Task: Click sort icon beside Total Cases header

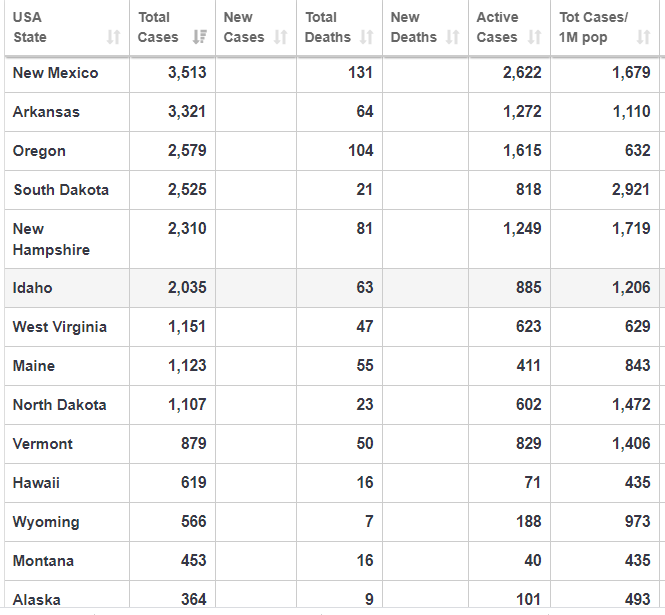Action: (x=199, y=38)
